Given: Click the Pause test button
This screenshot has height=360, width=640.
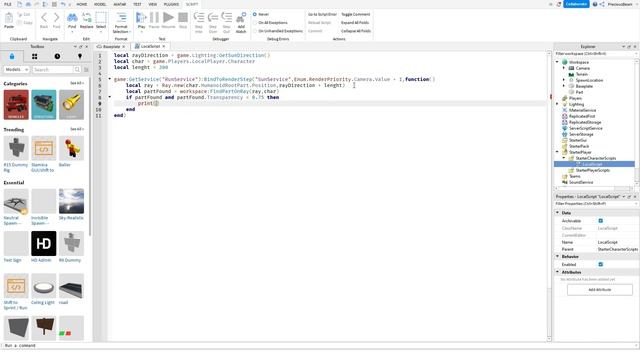Looking at the screenshot, I should 154,18.
